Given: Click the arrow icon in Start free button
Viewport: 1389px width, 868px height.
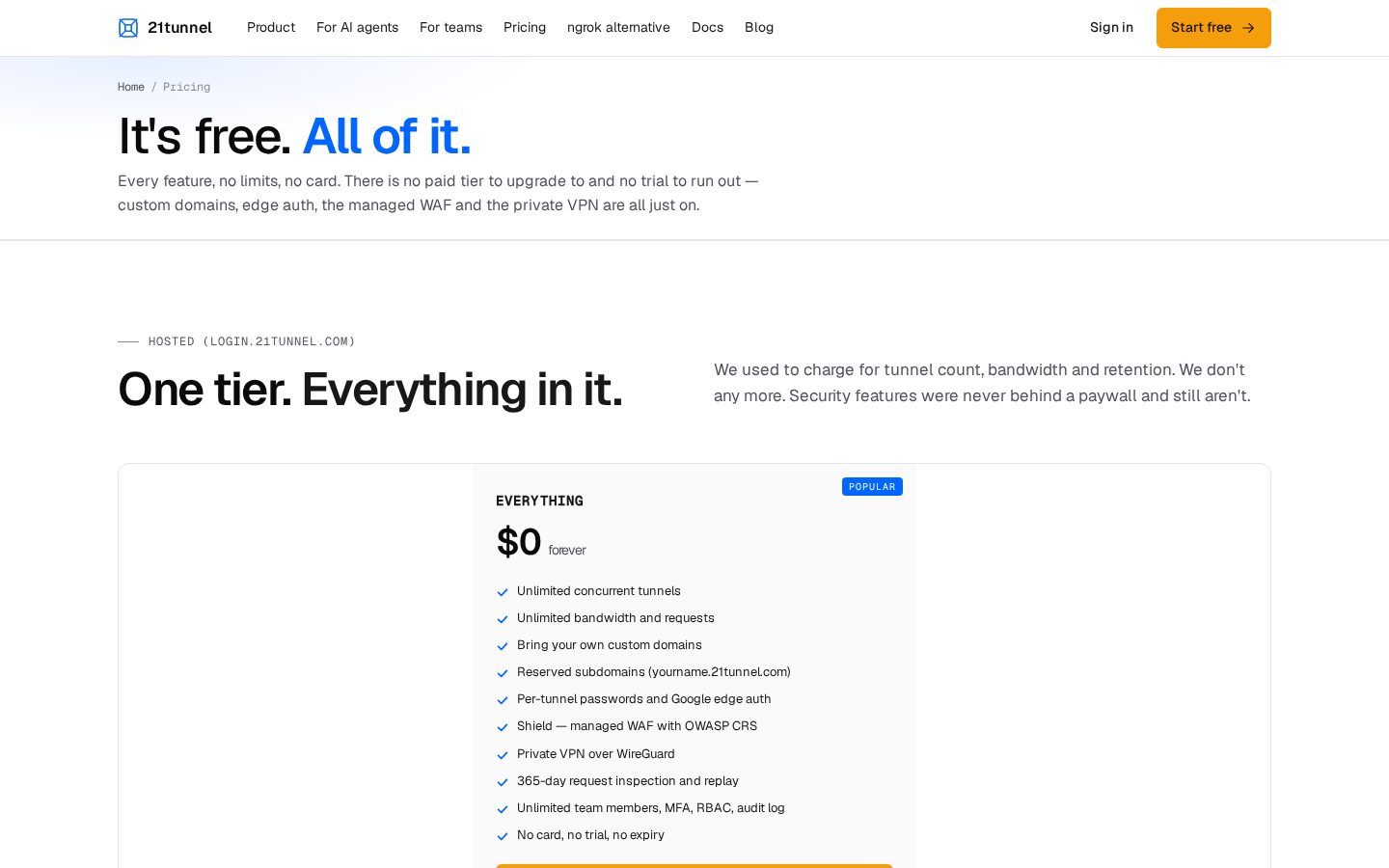Looking at the screenshot, I should (1248, 28).
